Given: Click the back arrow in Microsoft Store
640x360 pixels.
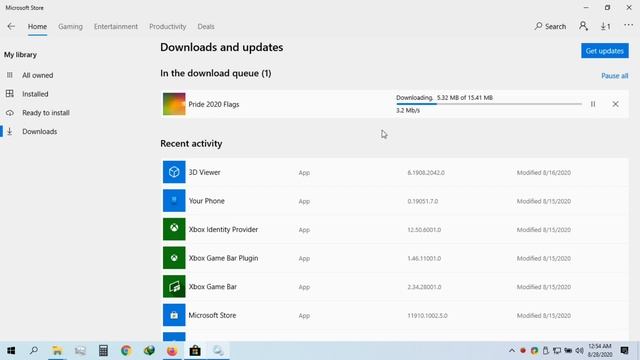Looking at the screenshot, I should pyautogui.click(x=11, y=27).
